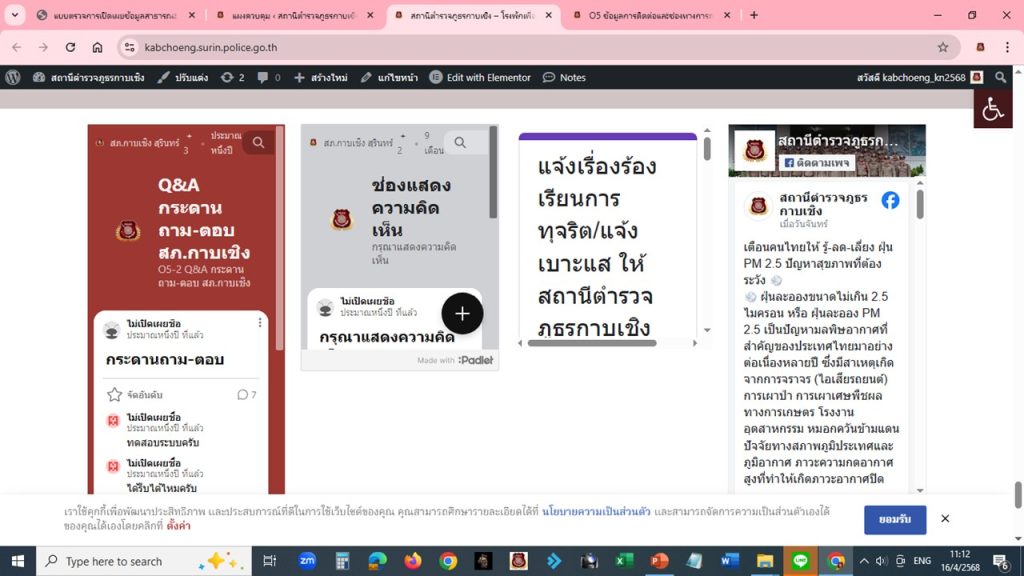Viewport: 1024px width, 576px height.
Task: Open the accessibility wheelchair widget
Action: point(993,109)
